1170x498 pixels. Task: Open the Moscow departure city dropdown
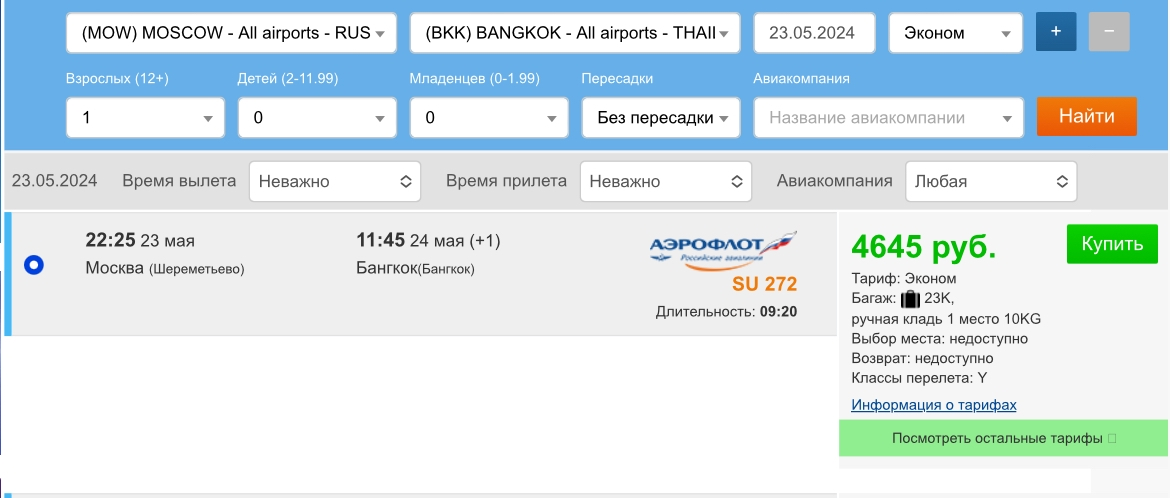[231, 33]
